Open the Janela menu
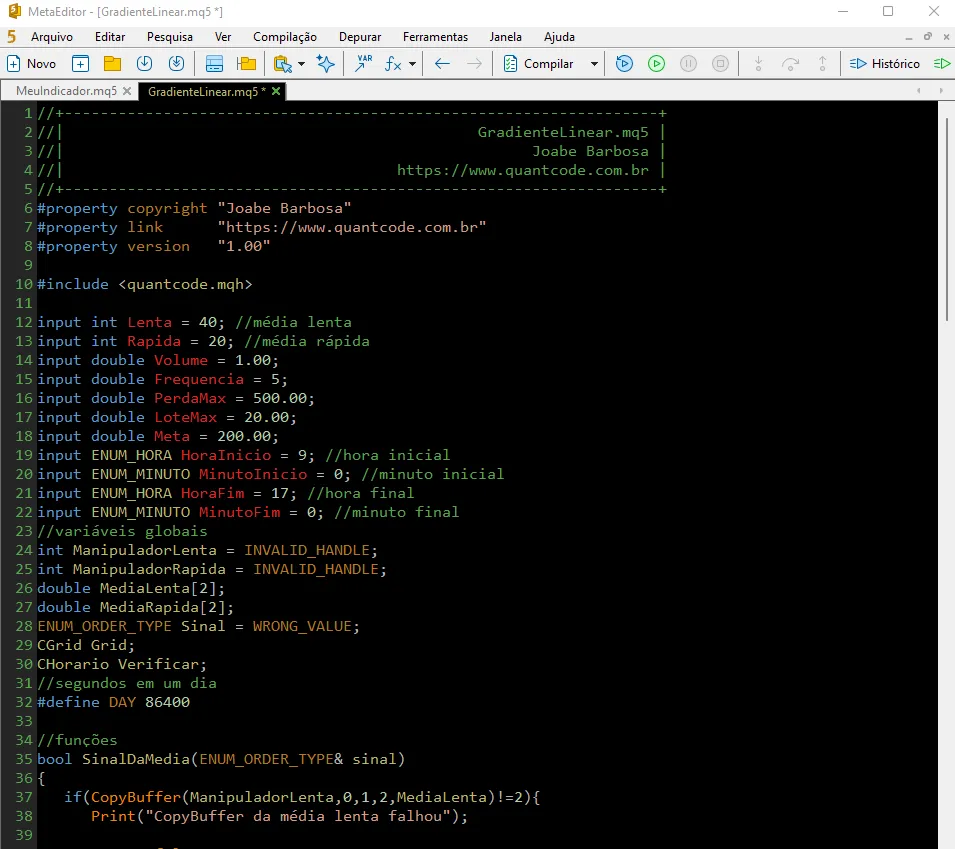 pos(506,37)
